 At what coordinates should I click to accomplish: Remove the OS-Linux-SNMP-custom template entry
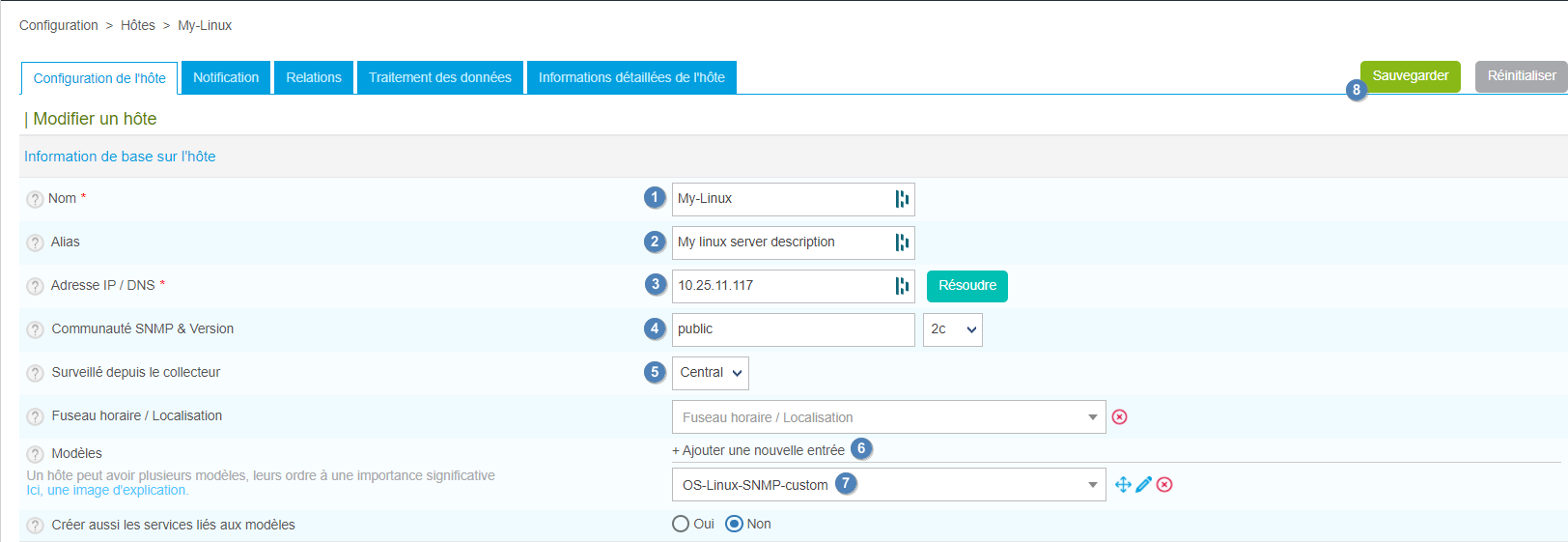point(1164,485)
